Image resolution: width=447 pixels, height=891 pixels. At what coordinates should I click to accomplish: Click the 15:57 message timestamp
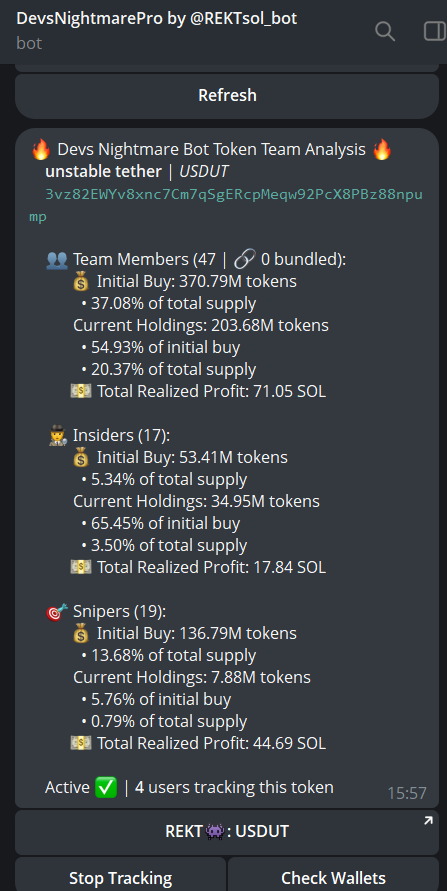(407, 793)
